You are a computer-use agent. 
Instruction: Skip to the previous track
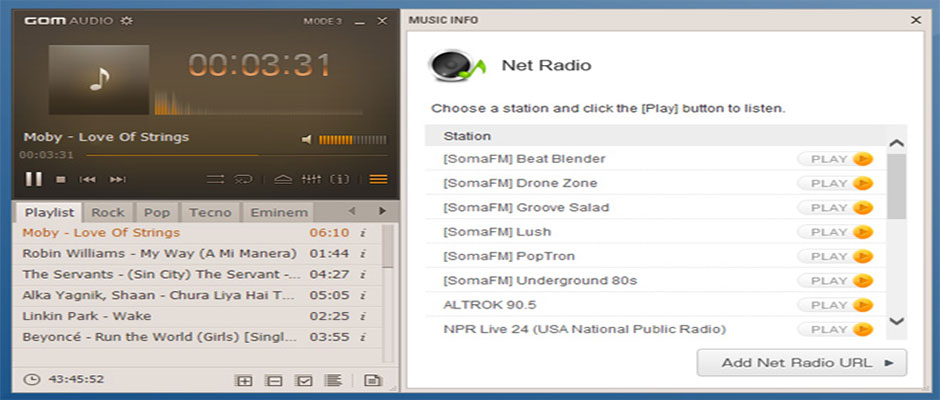[88, 179]
